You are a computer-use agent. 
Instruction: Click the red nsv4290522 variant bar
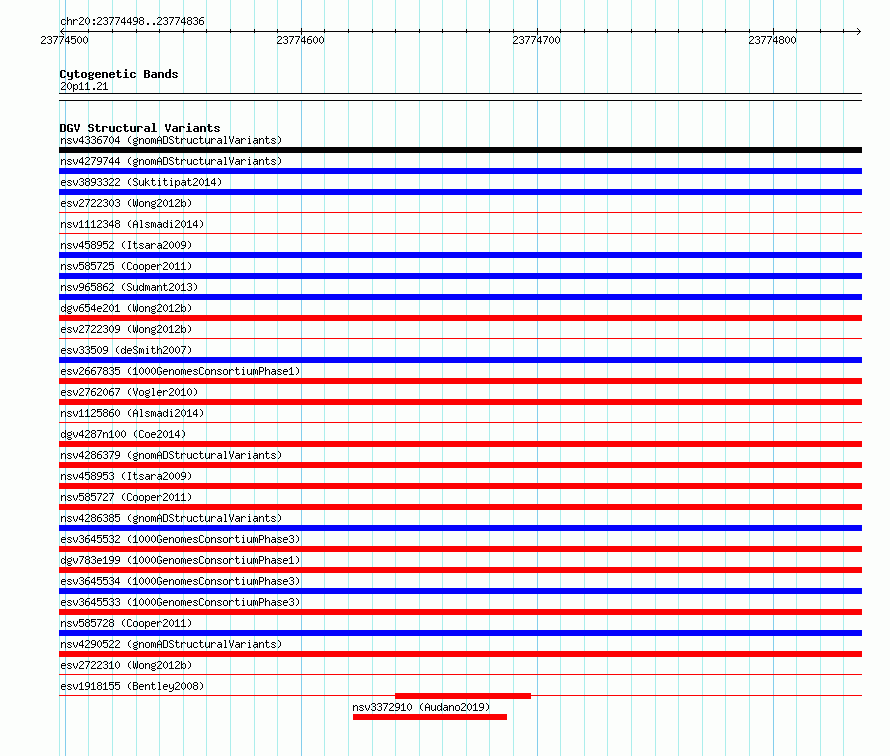click(x=460, y=654)
